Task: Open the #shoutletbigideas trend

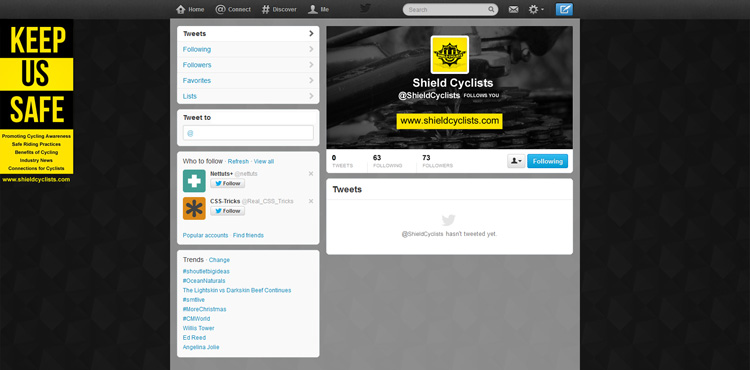Action: pos(206,272)
